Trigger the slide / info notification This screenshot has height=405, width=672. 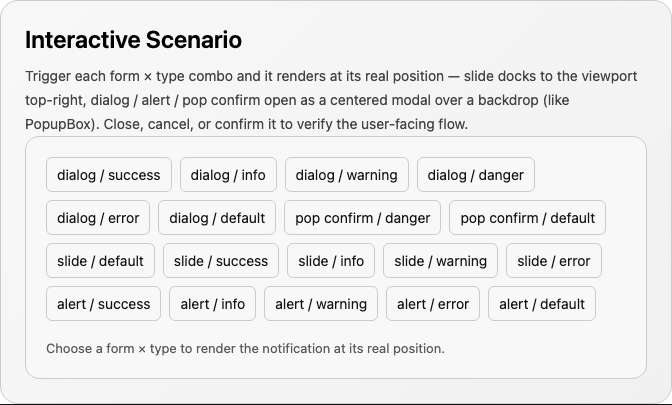[331, 261]
